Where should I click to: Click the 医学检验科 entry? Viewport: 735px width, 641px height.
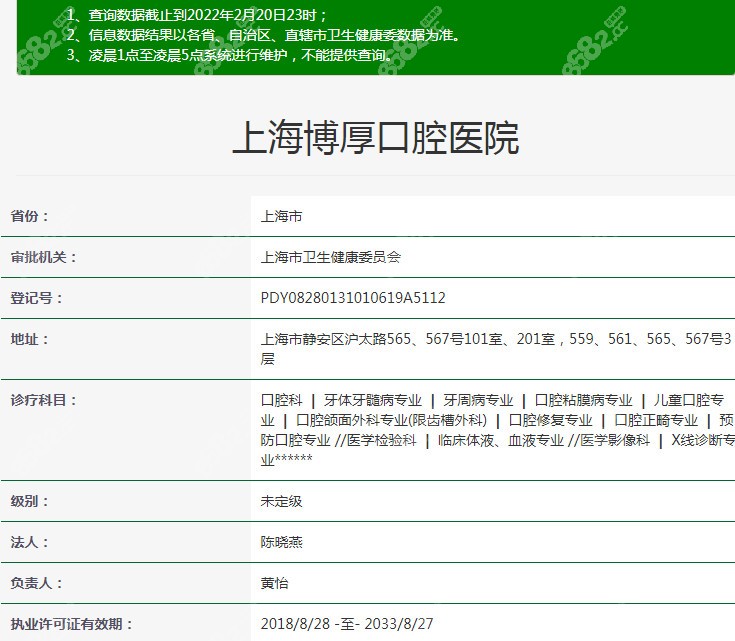tap(382, 440)
